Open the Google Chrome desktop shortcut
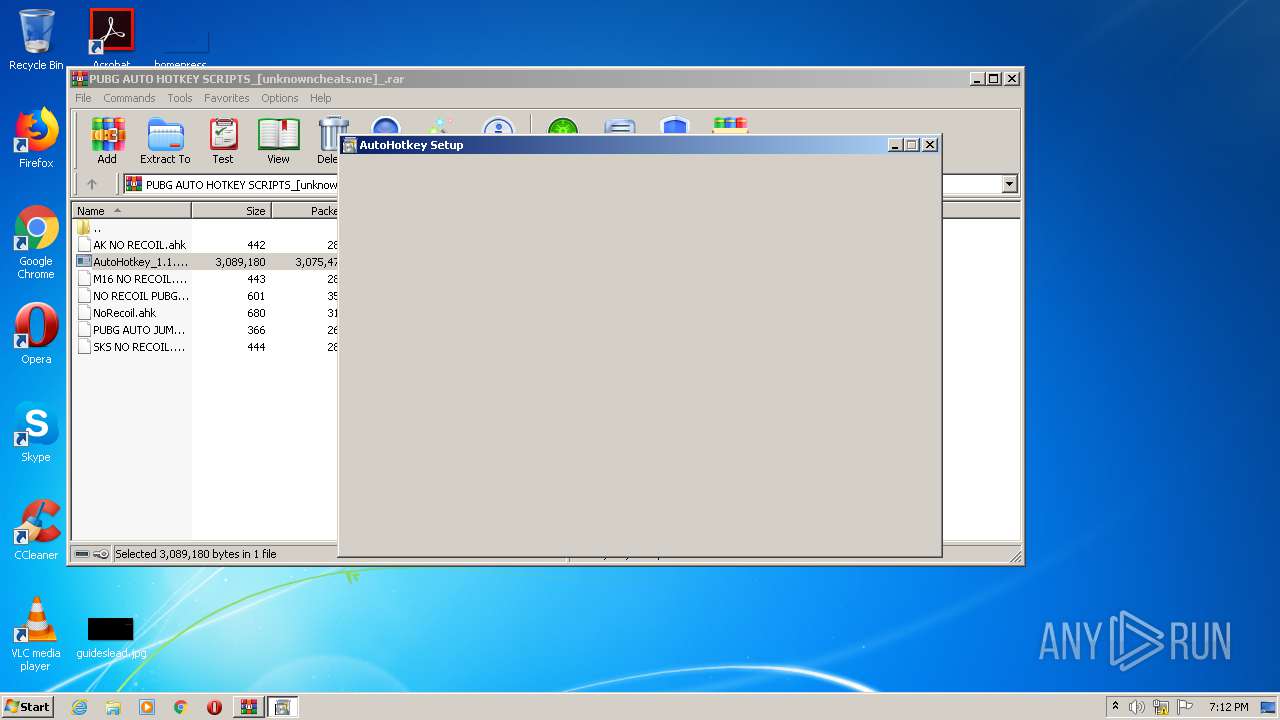The width and height of the screenshot is (1280, 720). point(36,242)
